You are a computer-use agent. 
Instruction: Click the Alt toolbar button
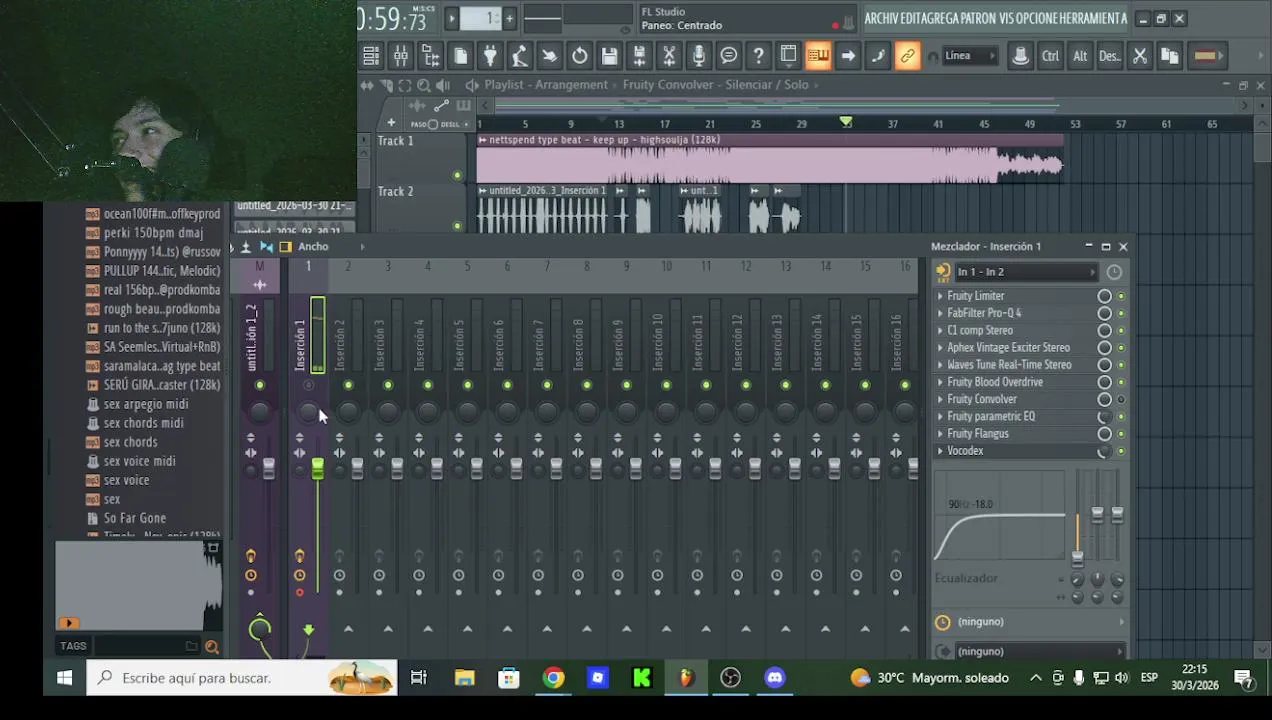tap(1080, 56)
